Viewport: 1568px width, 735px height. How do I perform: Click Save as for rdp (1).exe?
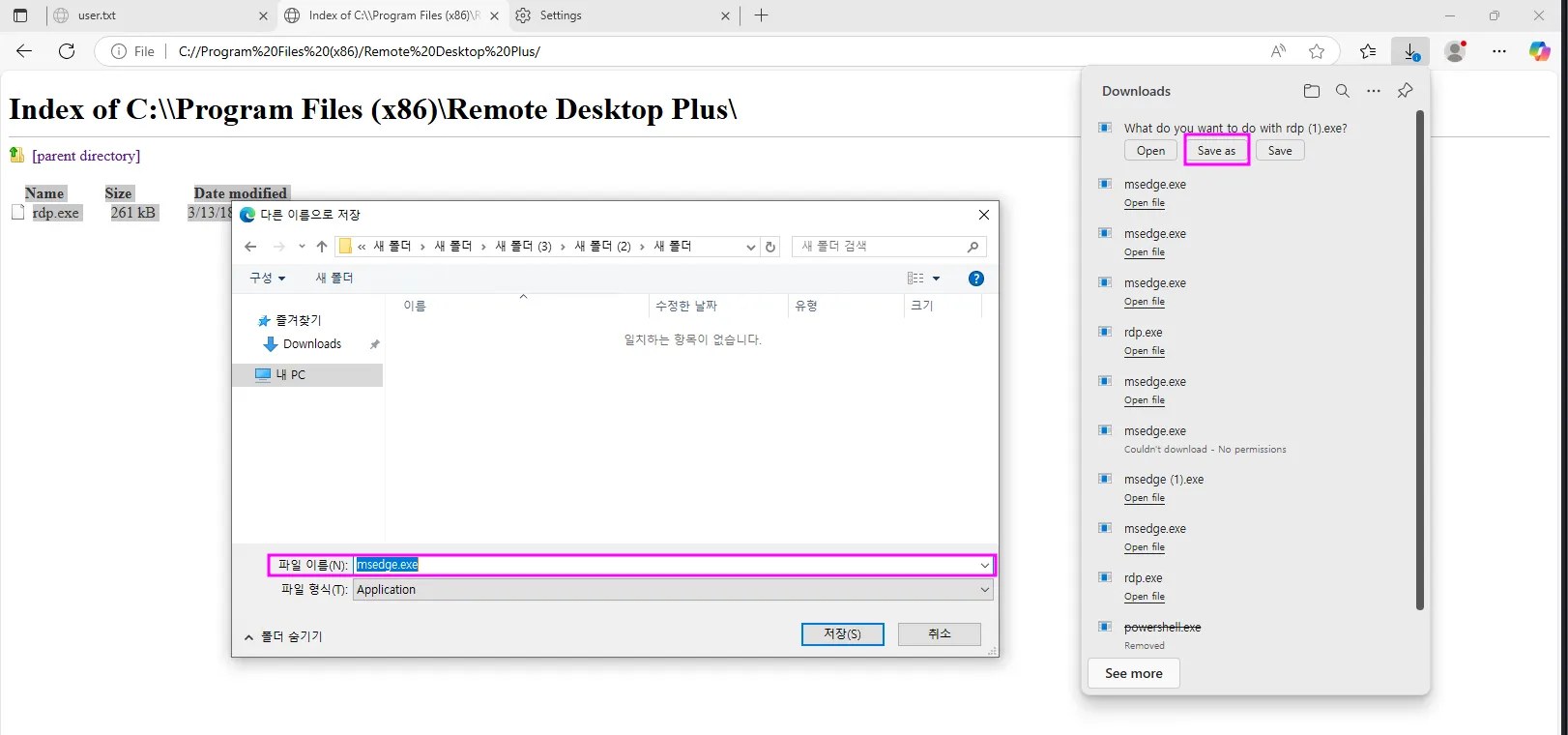[x=1216, y=151]
